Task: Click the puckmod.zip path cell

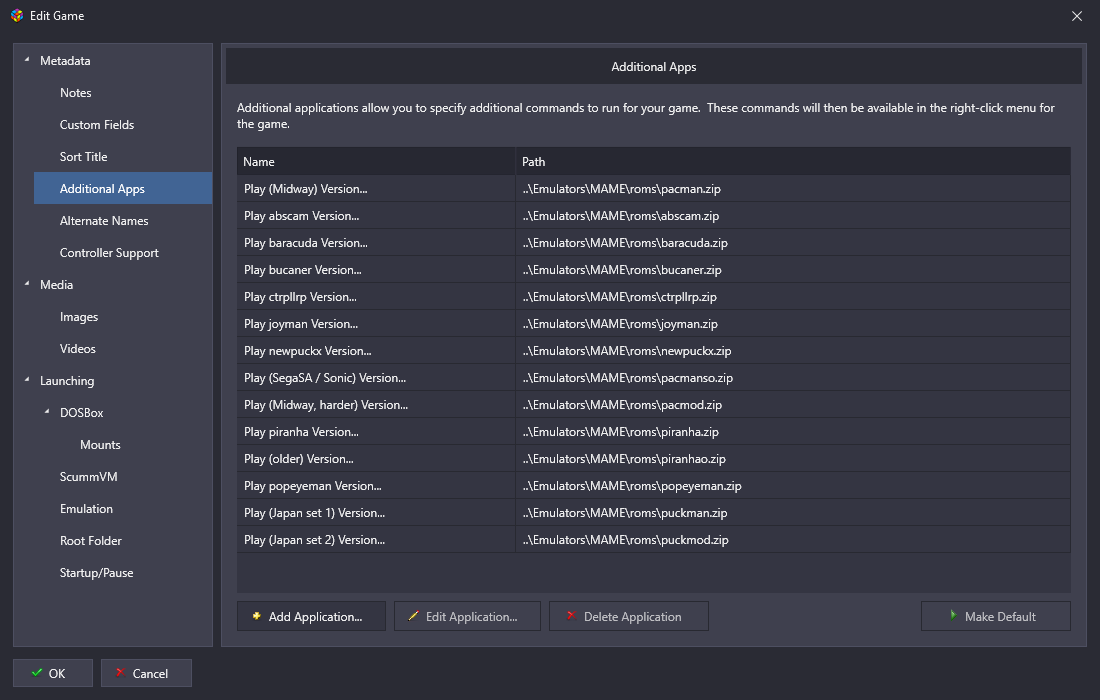Action: pyautogui.click(x=793, y=539)
